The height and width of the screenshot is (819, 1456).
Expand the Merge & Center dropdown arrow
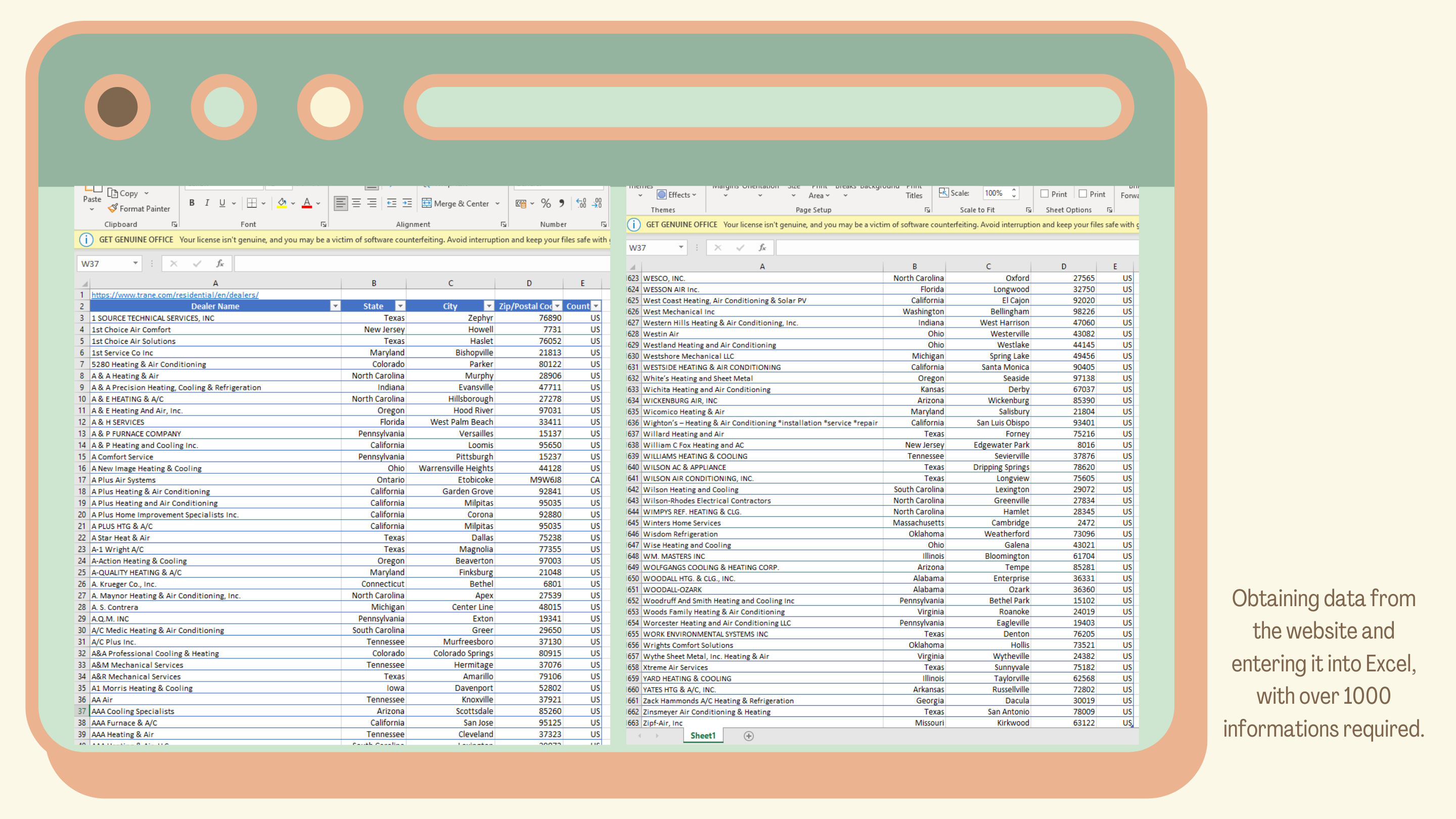pyautogui.click(x=497, y=203)
